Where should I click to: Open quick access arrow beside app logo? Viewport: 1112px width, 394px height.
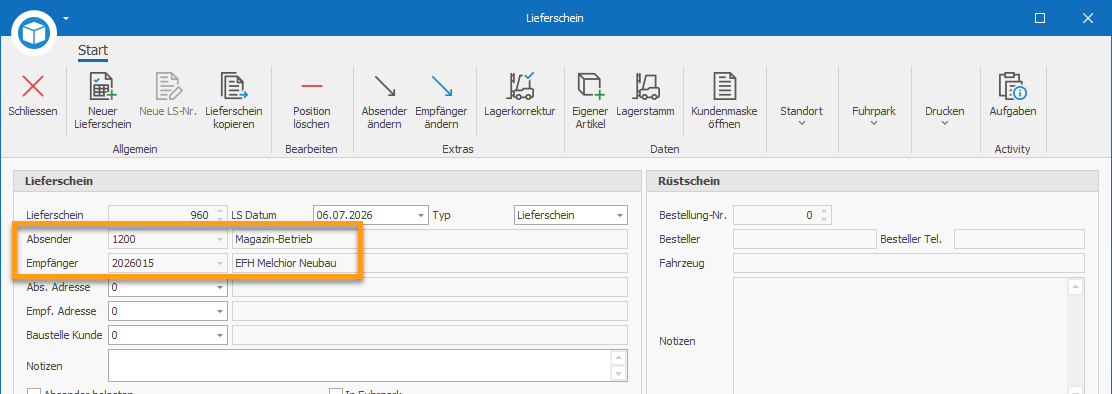coord(66,18)
